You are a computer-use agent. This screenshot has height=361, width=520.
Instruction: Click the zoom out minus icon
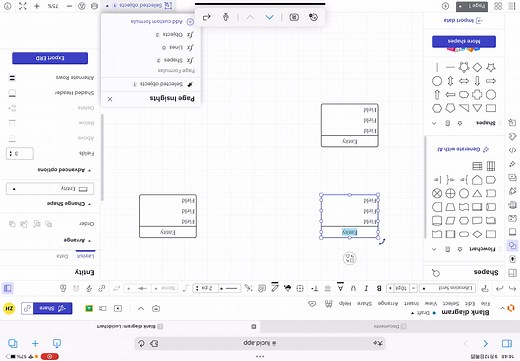tap(69, 6)
